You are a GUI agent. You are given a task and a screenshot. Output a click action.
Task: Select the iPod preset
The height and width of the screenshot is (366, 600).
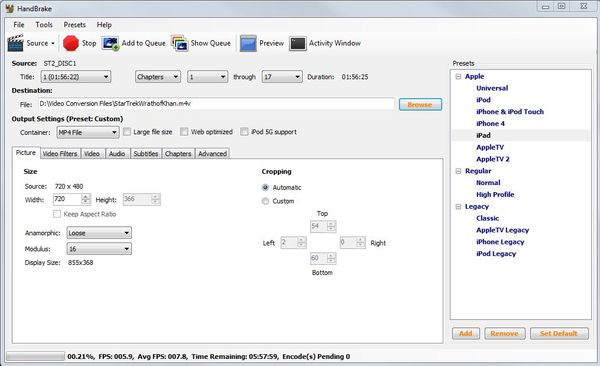coord(483,100)
